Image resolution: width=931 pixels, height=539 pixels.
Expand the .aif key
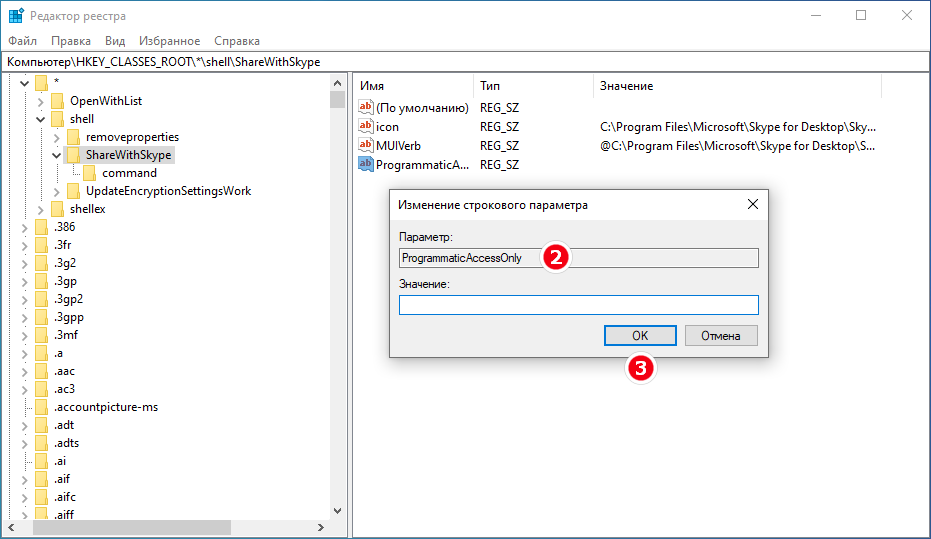(24, 479)
